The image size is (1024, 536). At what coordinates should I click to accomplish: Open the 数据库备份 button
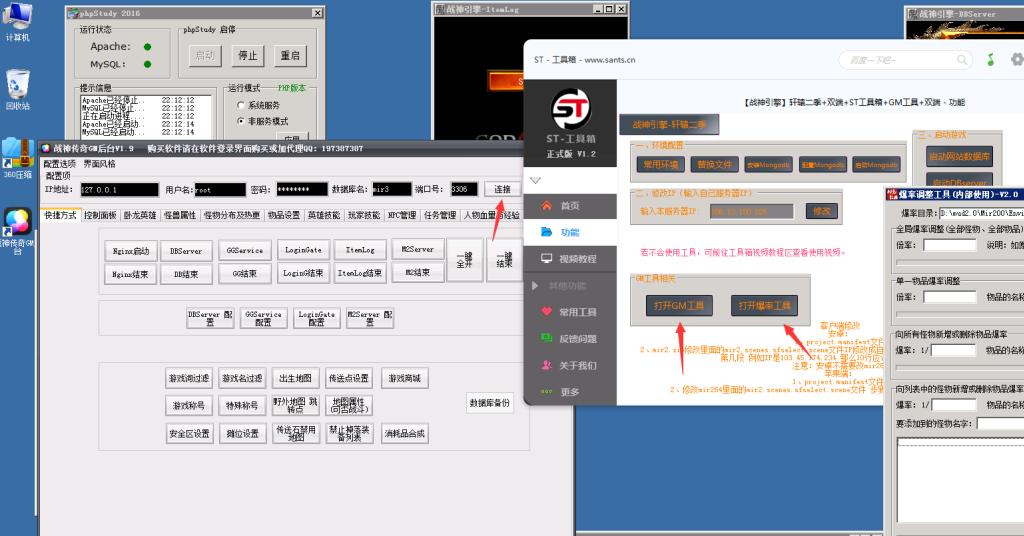point(490,403)
